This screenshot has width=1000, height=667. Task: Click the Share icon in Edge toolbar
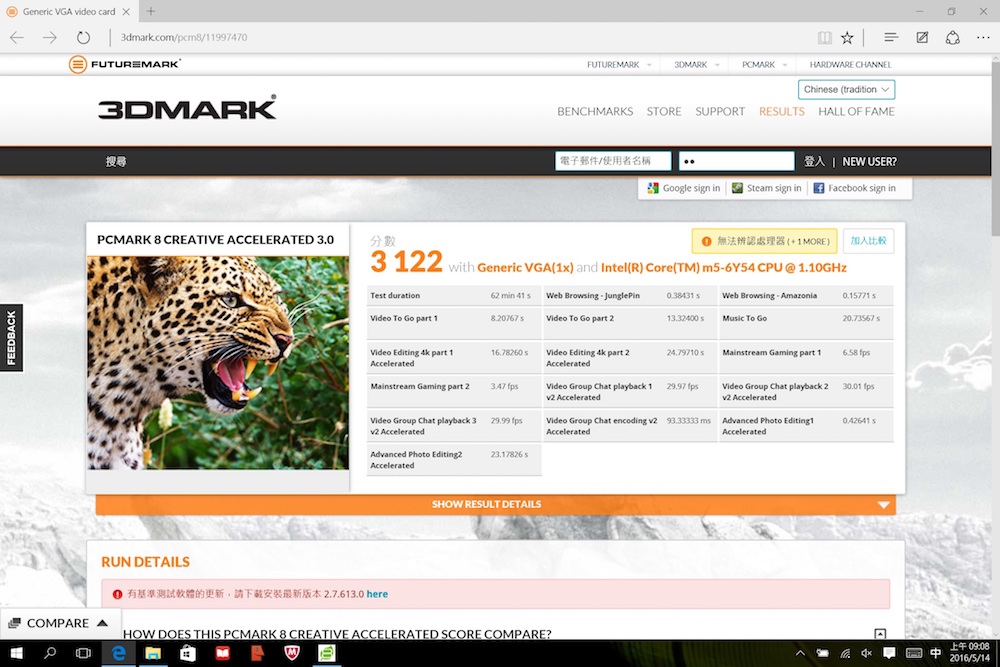[952, 37]
